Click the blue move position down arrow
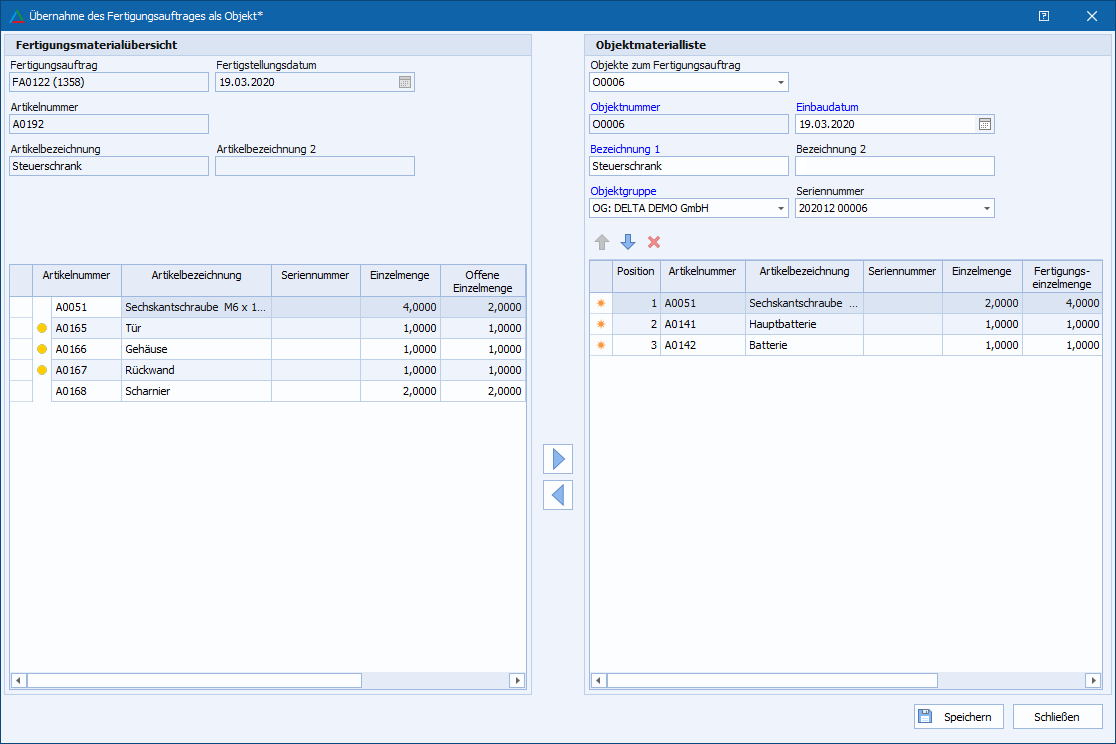 pos(628,242)
